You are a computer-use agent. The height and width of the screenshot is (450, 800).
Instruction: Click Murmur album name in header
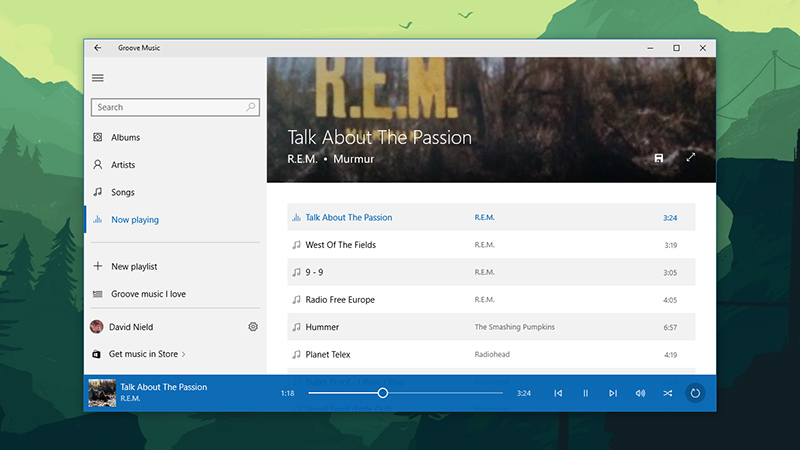tap(354, 159)
